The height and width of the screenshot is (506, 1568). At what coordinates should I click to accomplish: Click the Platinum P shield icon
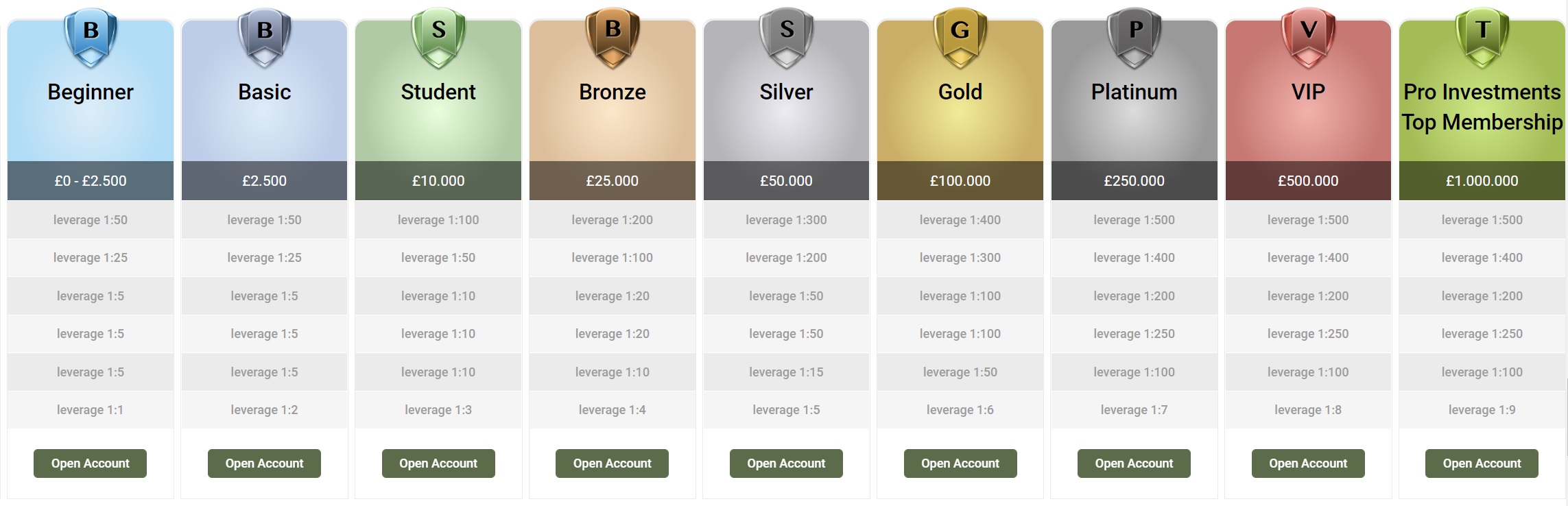coord(1135,37)
